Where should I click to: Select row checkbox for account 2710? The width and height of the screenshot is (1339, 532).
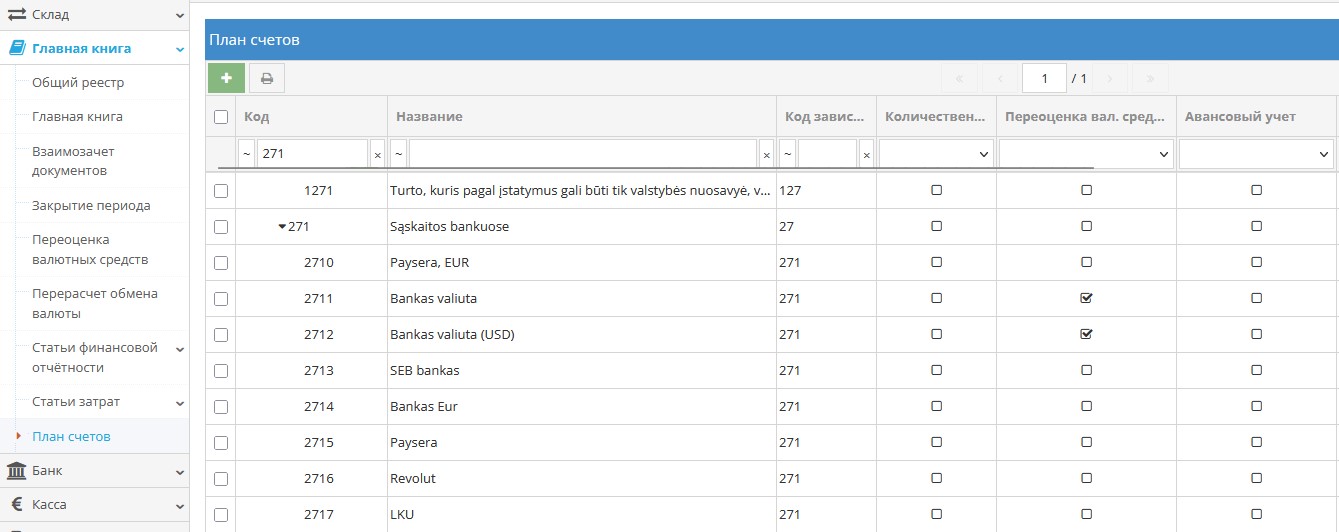(x=221, y=263)
